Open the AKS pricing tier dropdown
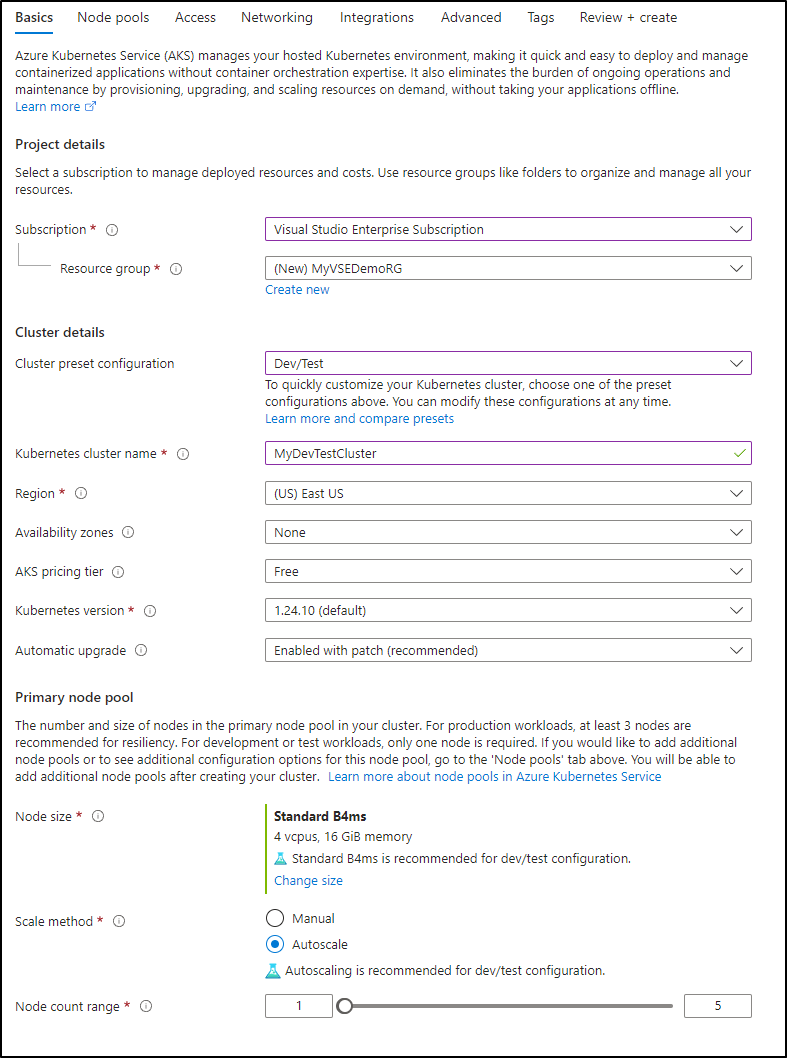 tap(508, 572)
